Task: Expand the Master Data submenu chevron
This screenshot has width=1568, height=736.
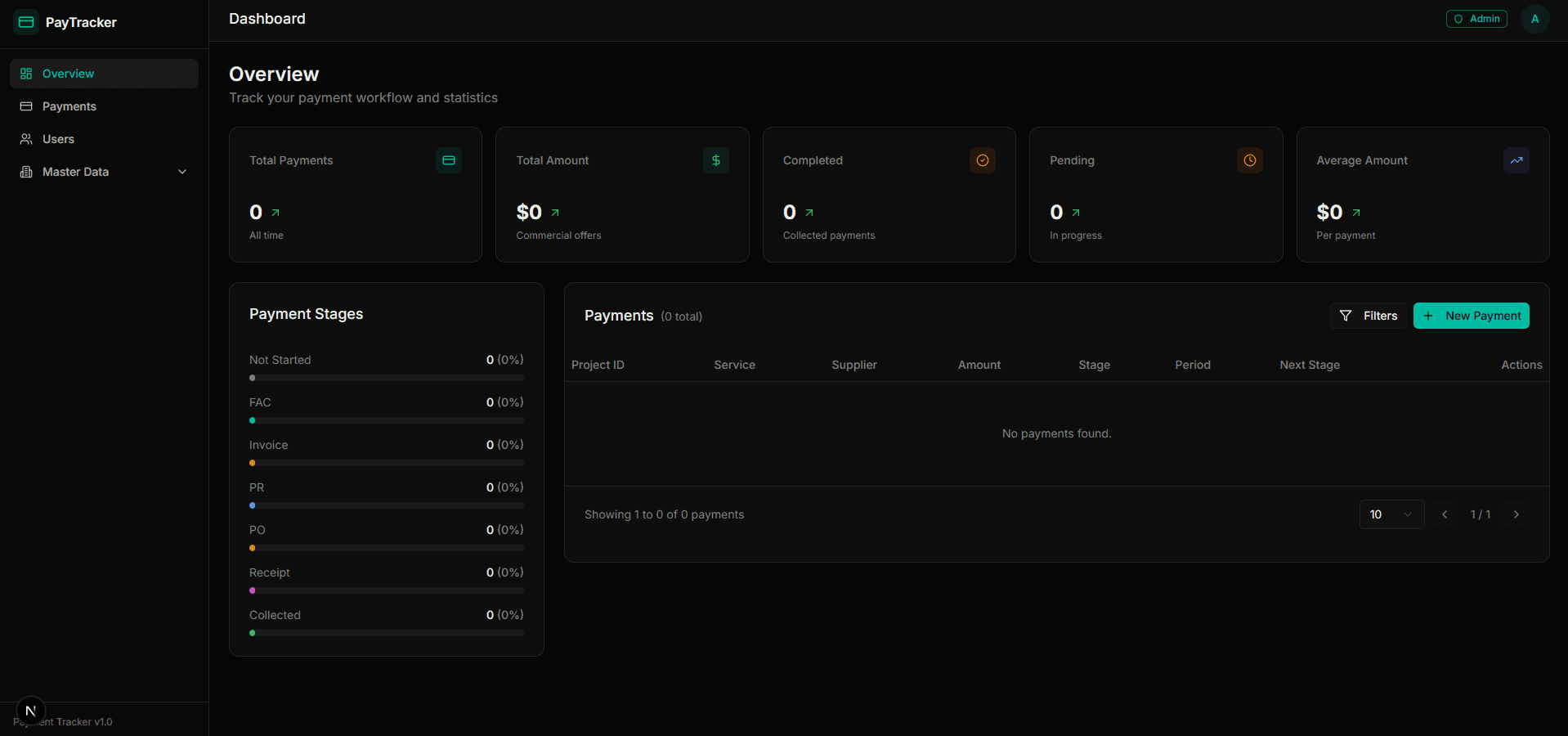Action: tap(182, 172)
